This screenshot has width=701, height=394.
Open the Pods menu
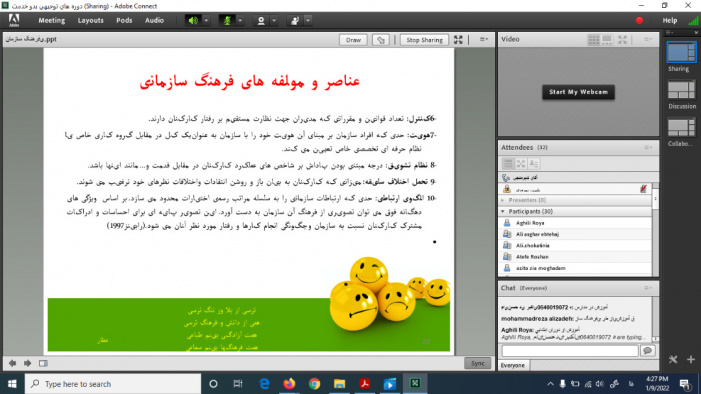click(124, 21)
